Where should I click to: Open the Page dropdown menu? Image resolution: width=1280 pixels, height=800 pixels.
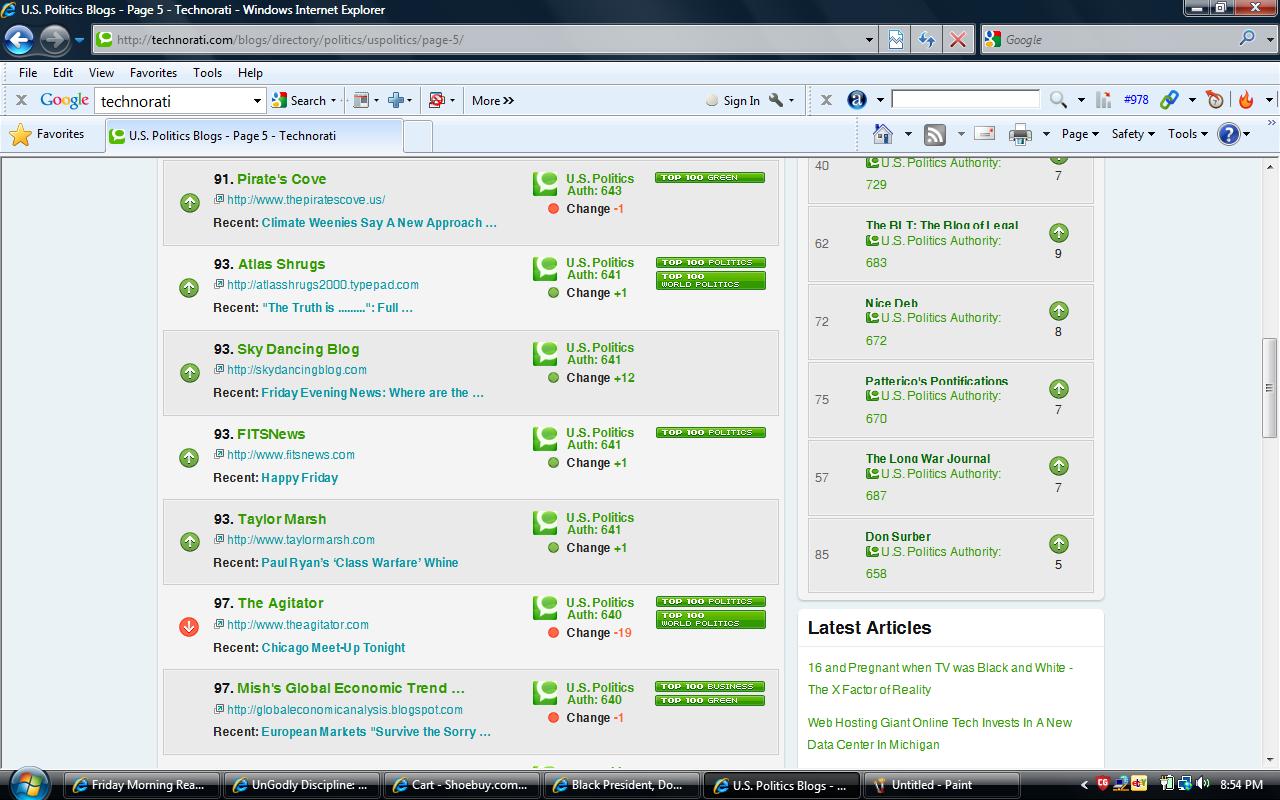point(1080,134)
